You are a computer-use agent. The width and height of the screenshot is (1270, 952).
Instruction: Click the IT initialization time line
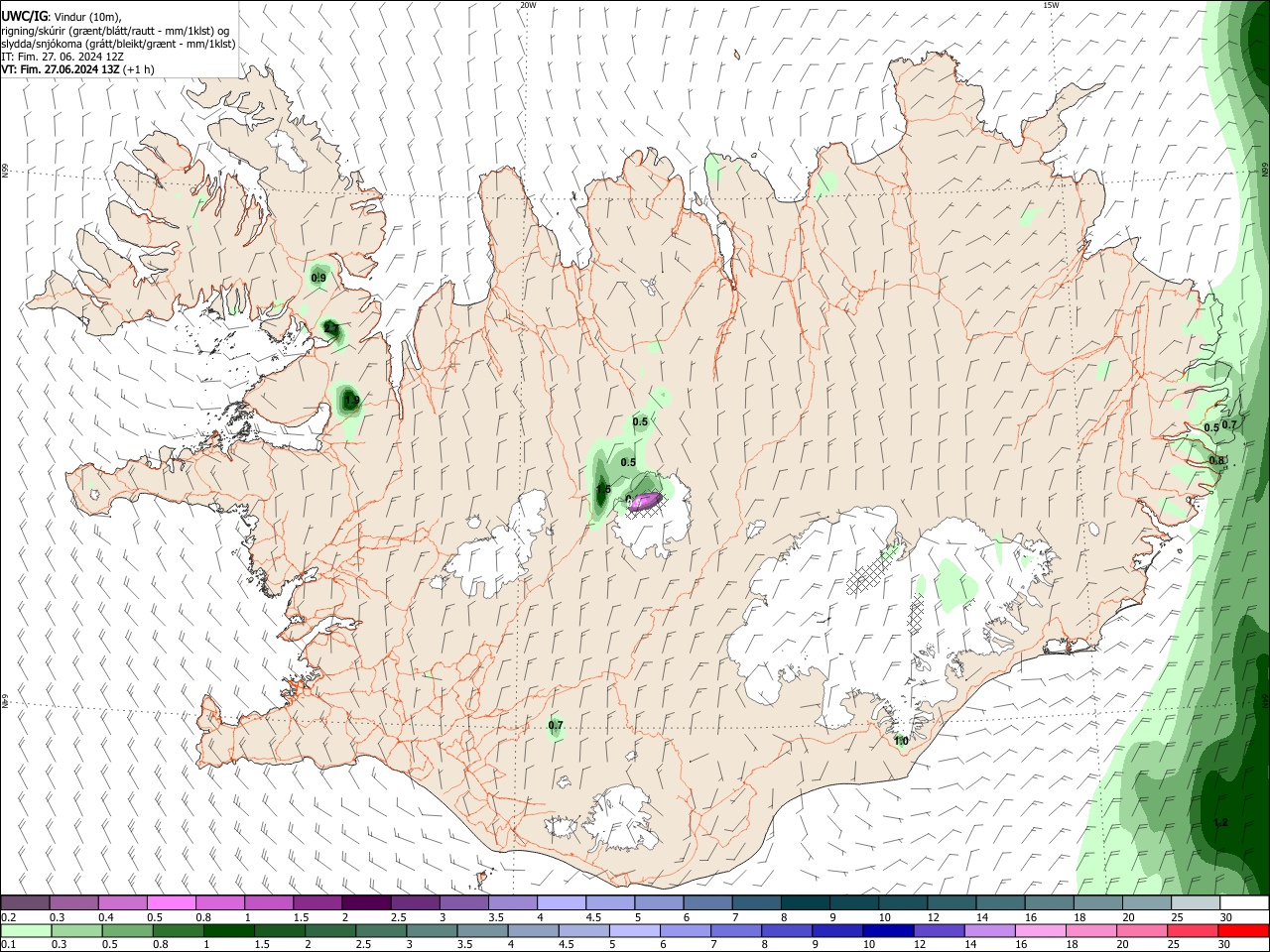[x=63, y=57]
